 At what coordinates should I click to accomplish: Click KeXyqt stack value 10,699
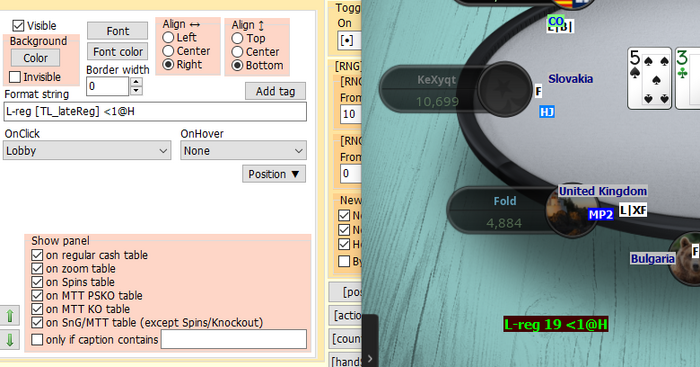(x=437, y=102)
